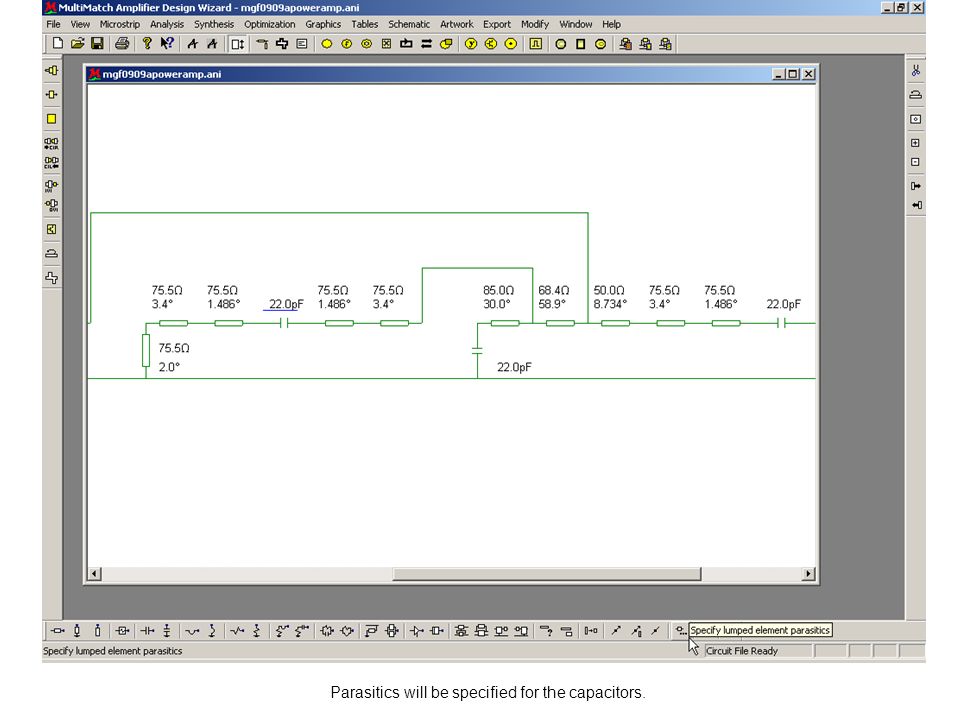960x720 pixels.
Task: Click the horizontal scrollbar thumb
Action: tap(547, 574)
